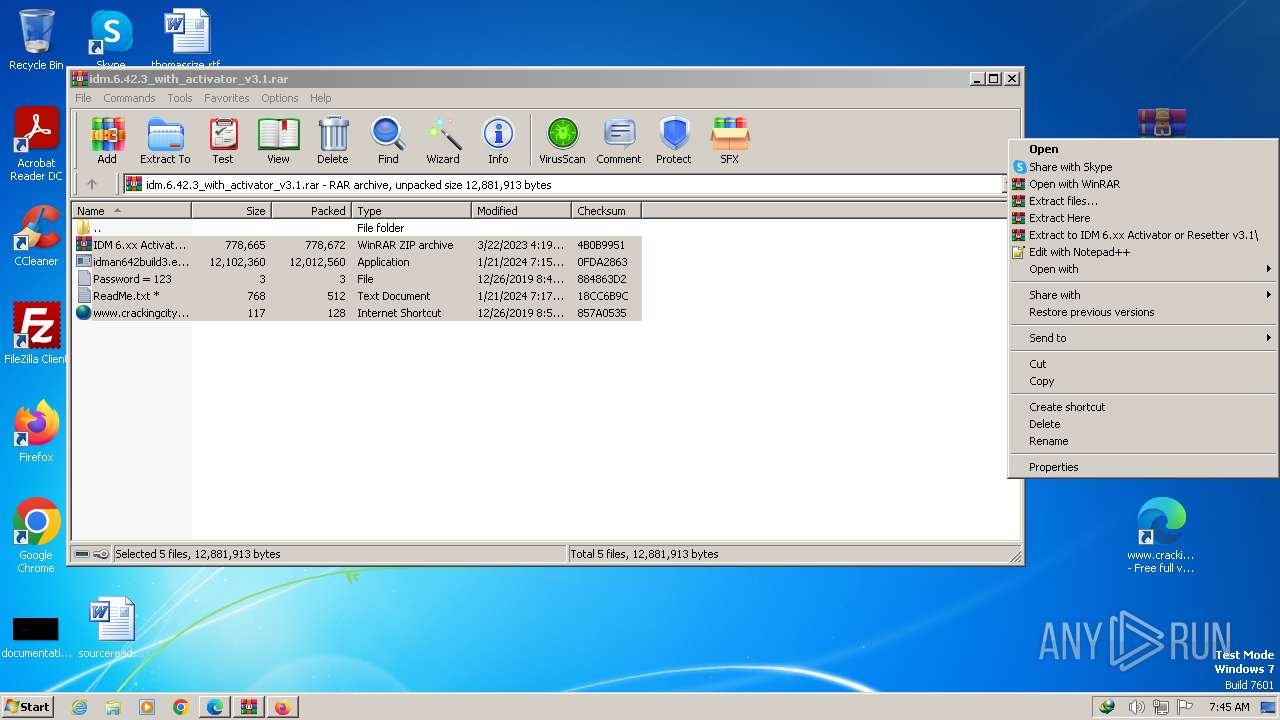
Task: Open the Commands menu
Action: (x=129, y=98)
